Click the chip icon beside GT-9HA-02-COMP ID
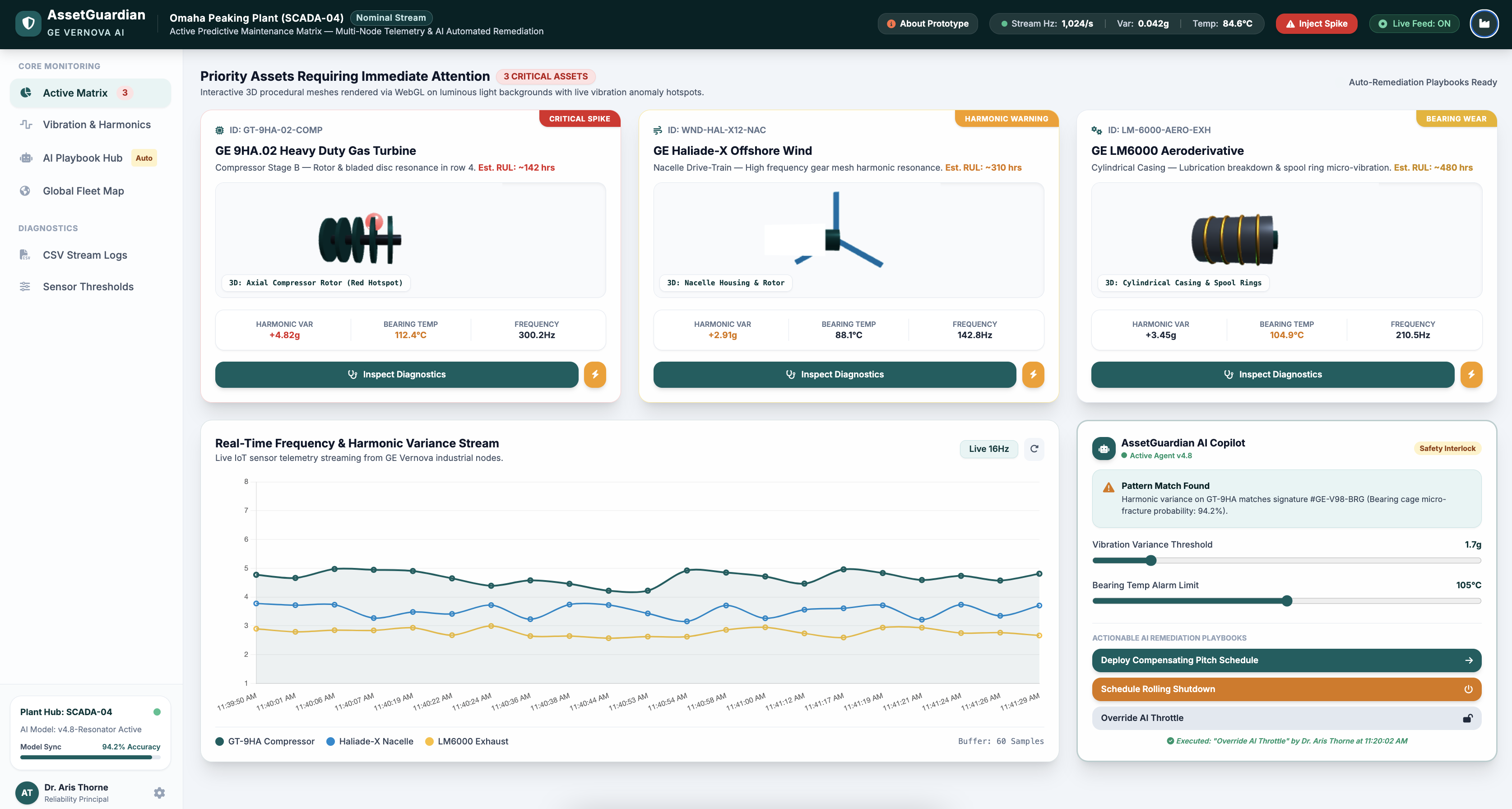 pyautogui.click(x=219, y=130)
